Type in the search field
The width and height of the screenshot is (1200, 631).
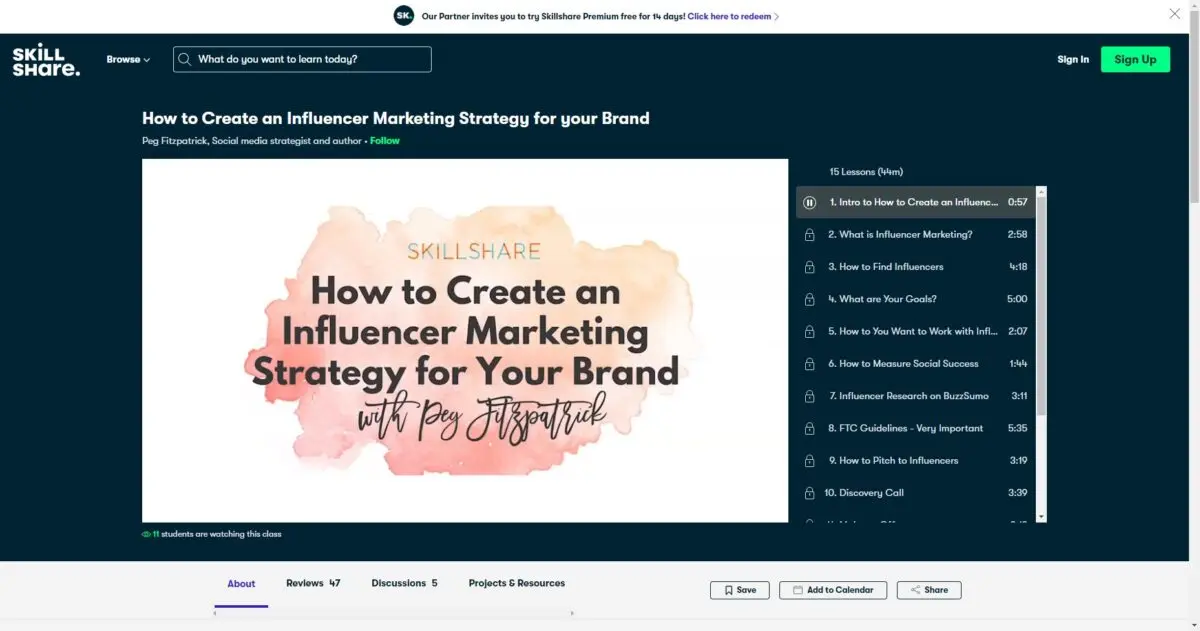[310, 60]
